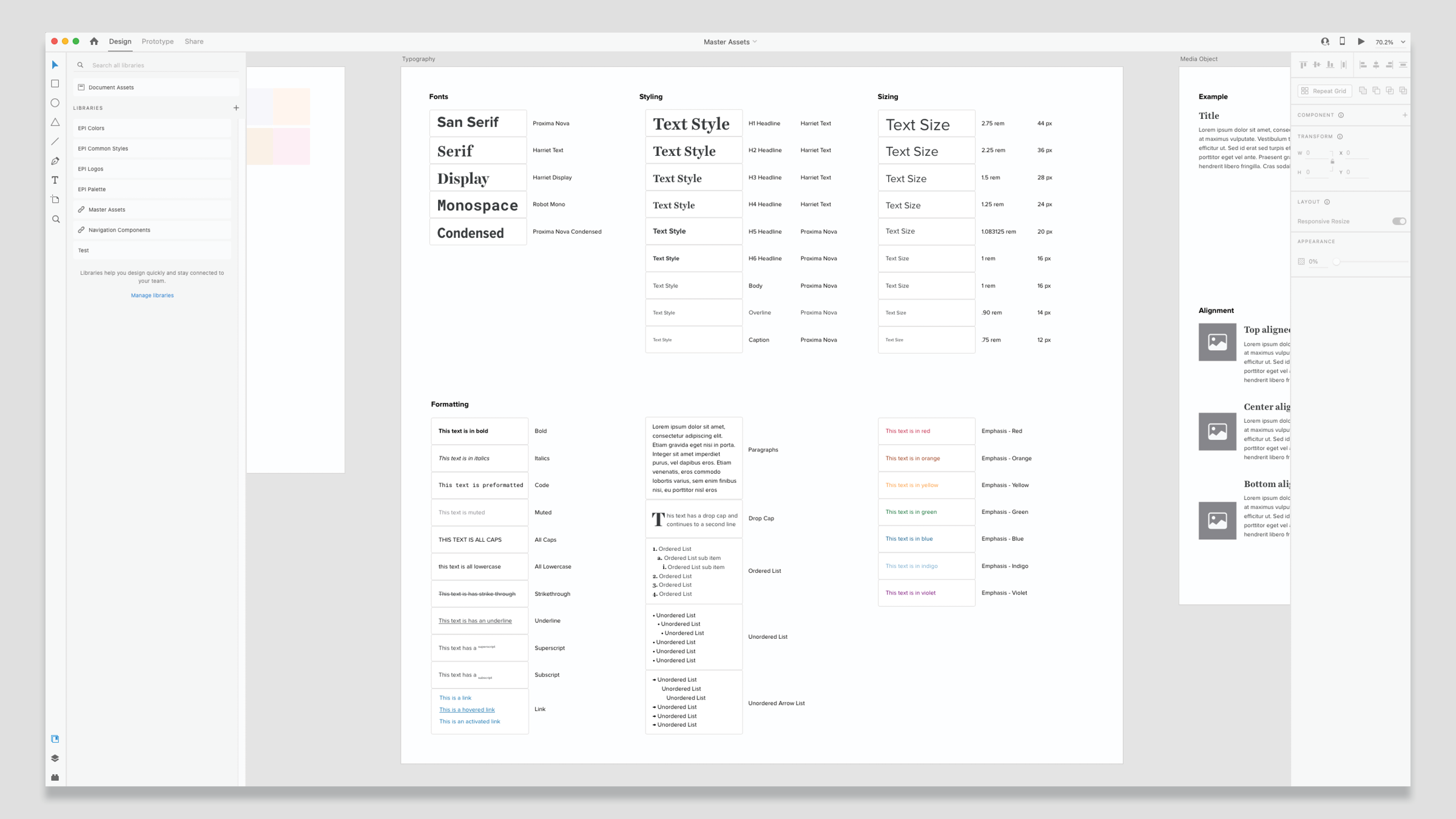Click the rectangle shape tool
Viewport: 1456px width, 819px height.
click(55, 84)
